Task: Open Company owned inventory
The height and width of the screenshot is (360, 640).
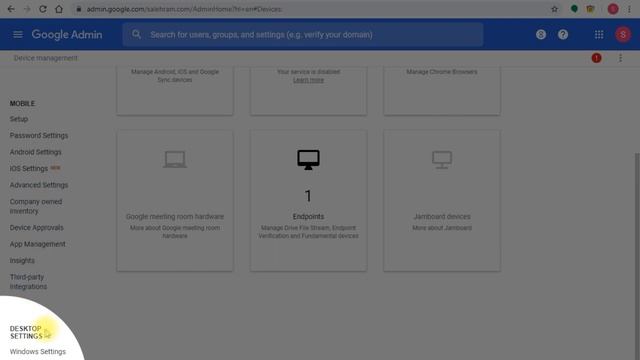Action: 36,207
